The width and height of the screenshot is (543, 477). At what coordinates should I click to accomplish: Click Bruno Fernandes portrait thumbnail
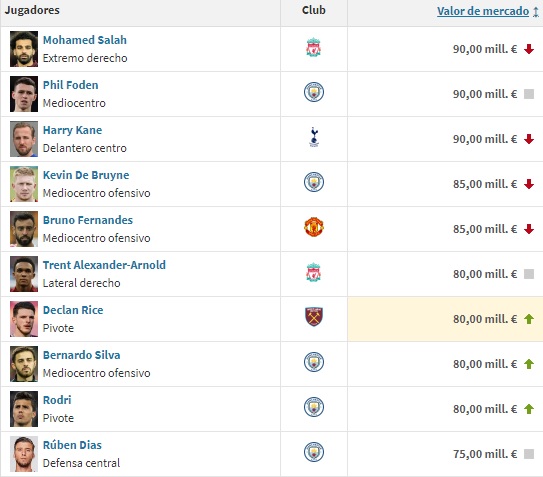[24, 229]
